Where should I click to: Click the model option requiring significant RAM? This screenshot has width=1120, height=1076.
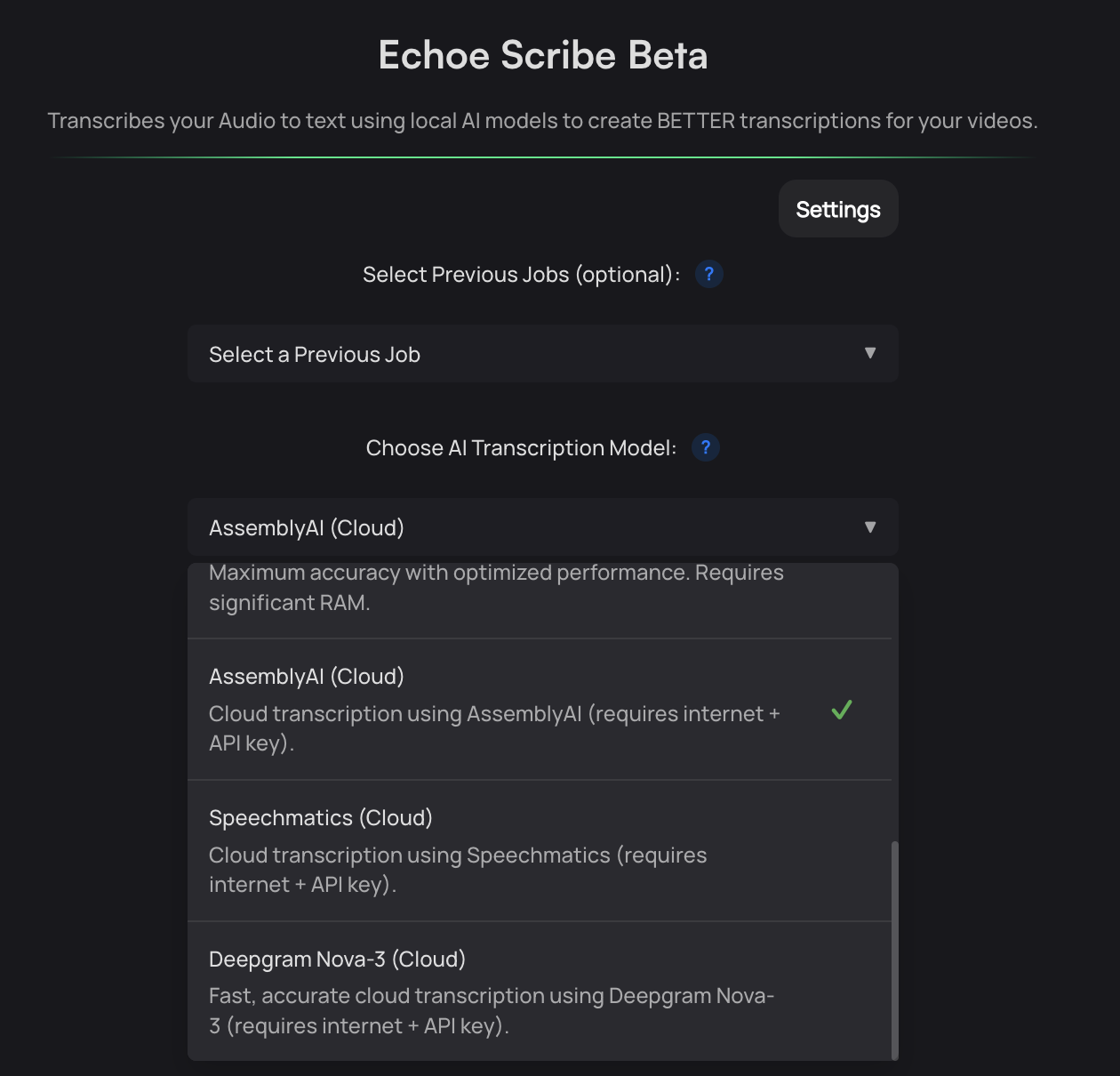click(496, 587)
